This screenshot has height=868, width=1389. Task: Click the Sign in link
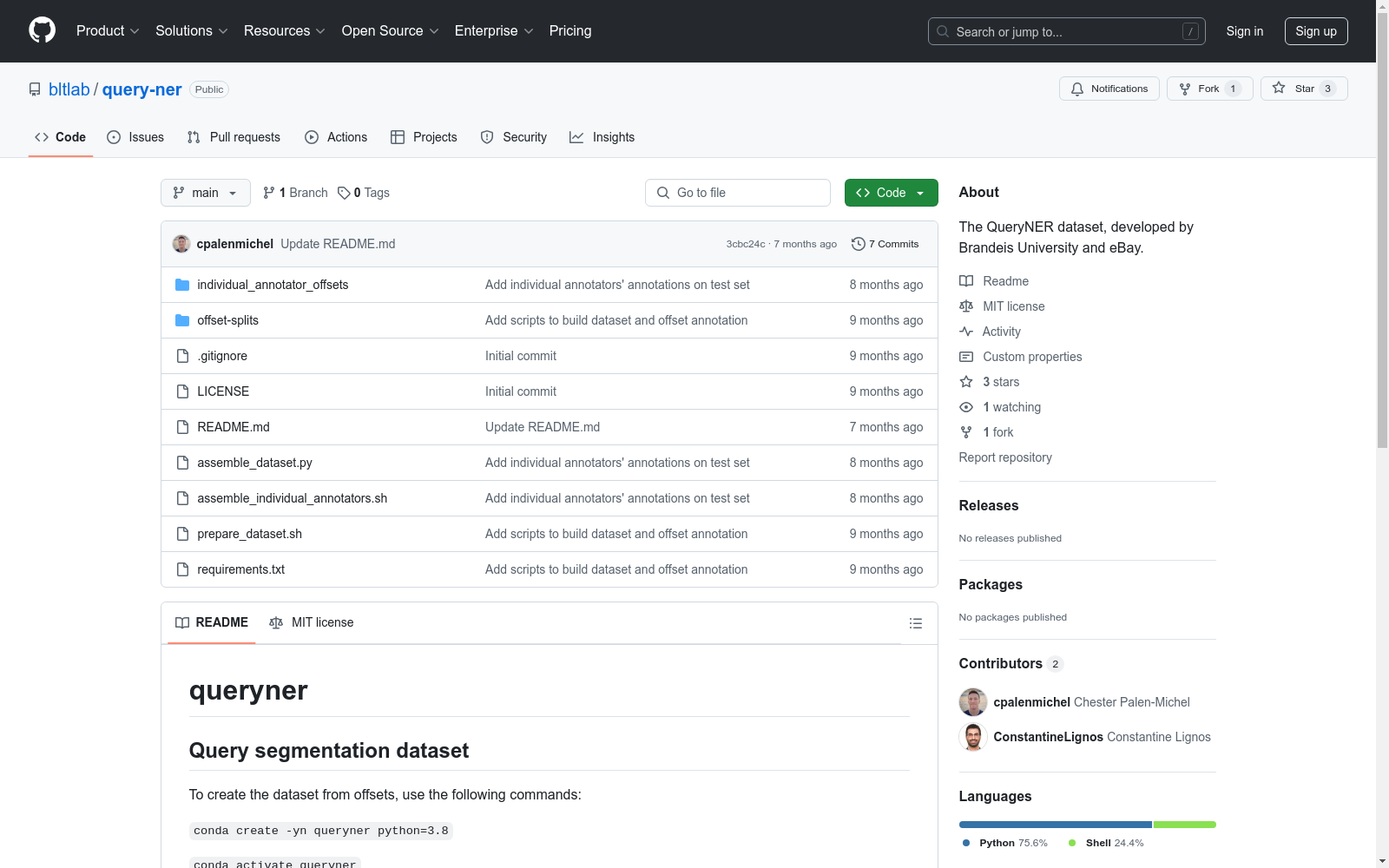tap(1245, 31)
